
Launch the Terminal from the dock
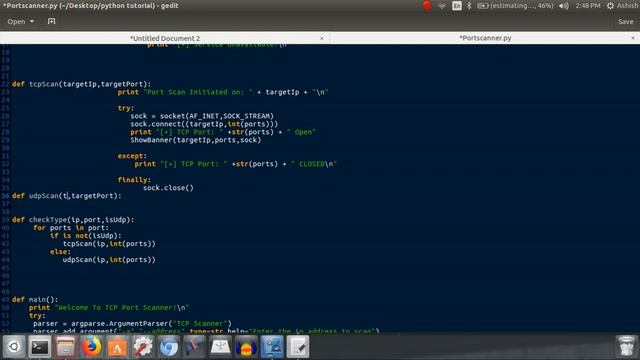click(x=40, y=347)
